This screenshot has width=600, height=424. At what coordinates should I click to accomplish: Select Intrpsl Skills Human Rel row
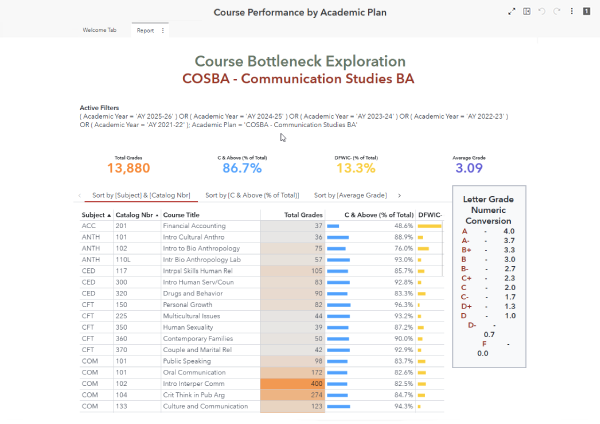tap(262, 271)
